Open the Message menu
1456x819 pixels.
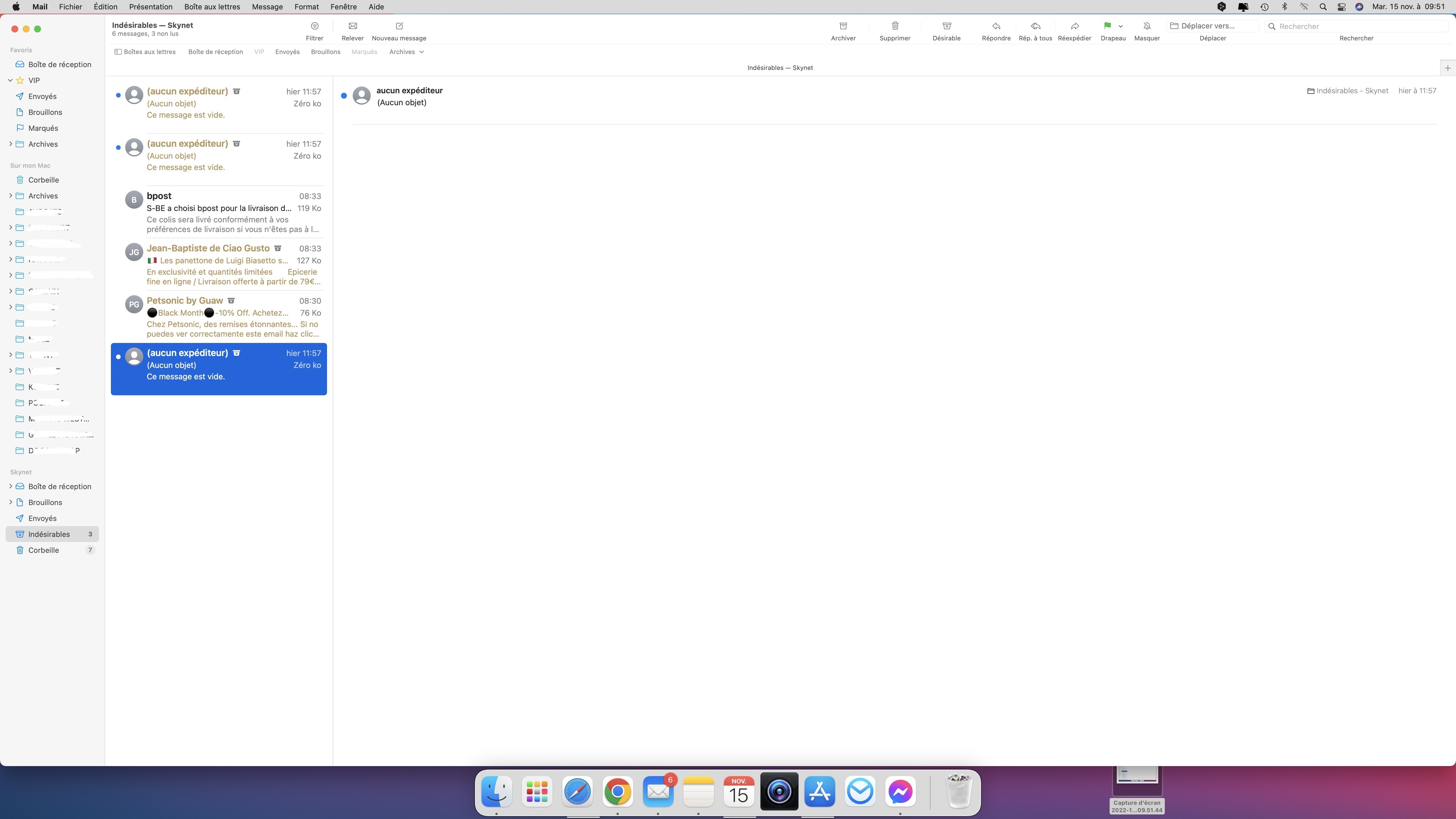267,7
